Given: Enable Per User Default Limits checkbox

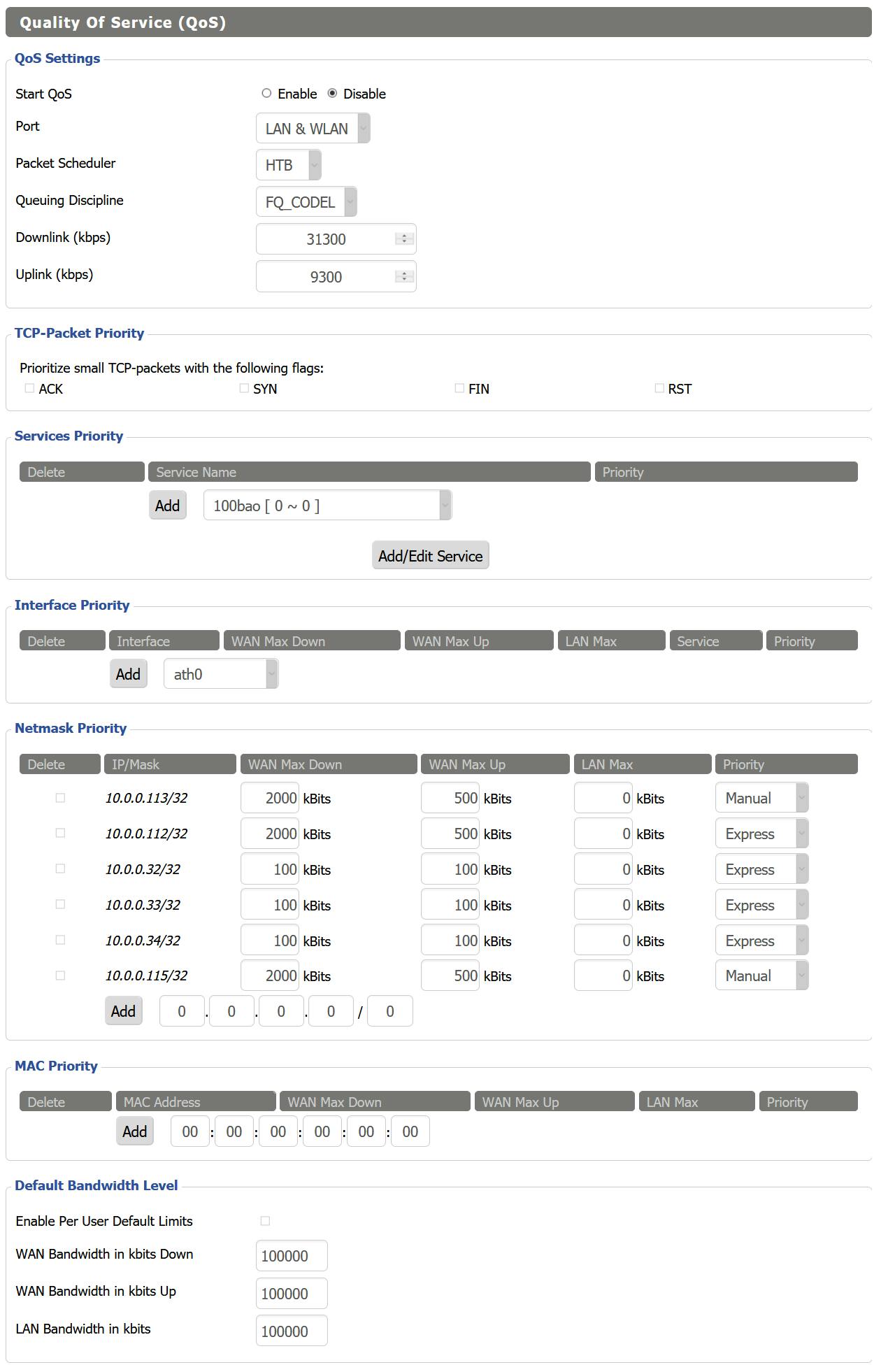Looking at the screenshot, I should [265, 1221].
